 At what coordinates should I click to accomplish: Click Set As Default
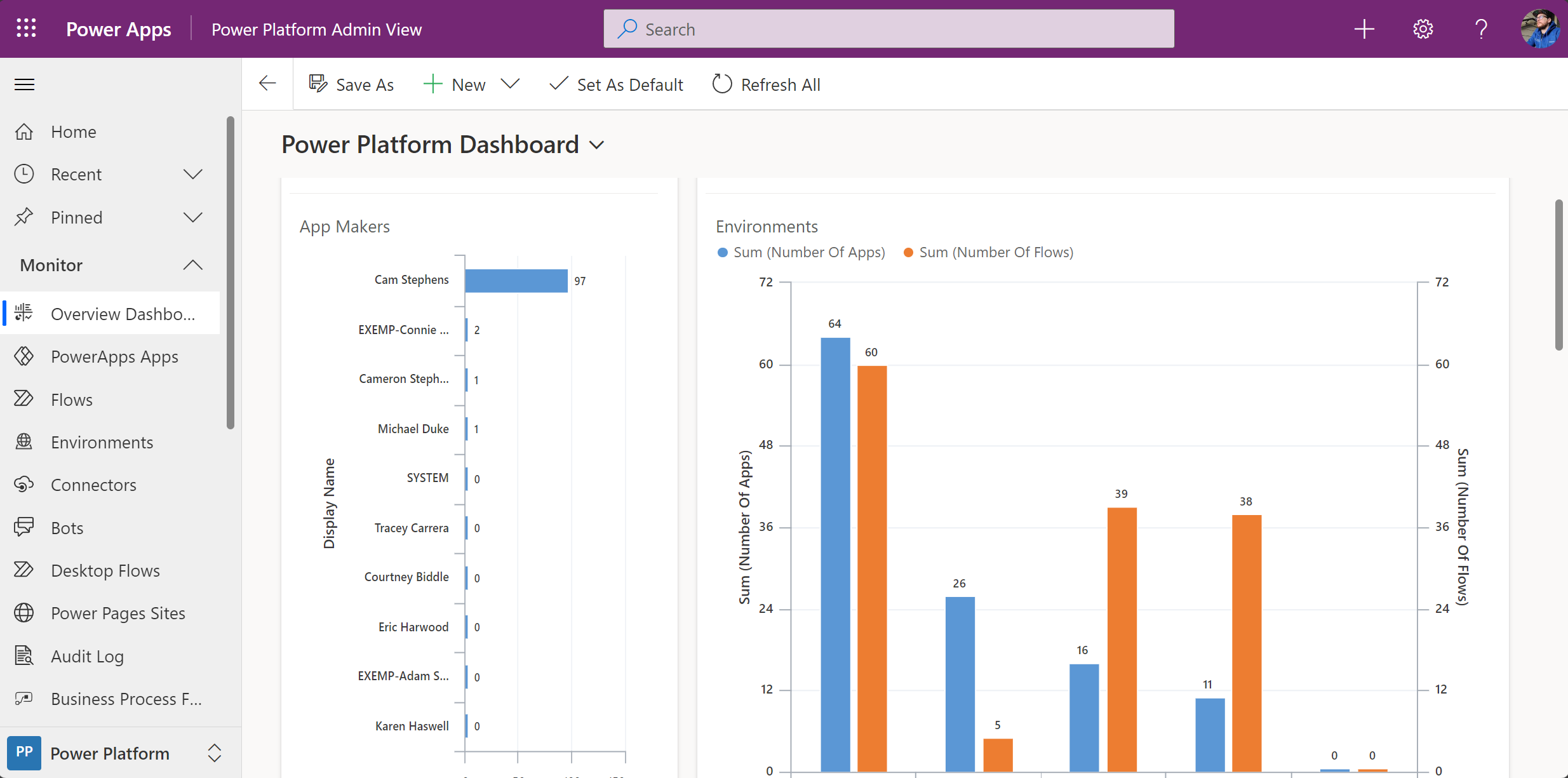coord(617,84)
